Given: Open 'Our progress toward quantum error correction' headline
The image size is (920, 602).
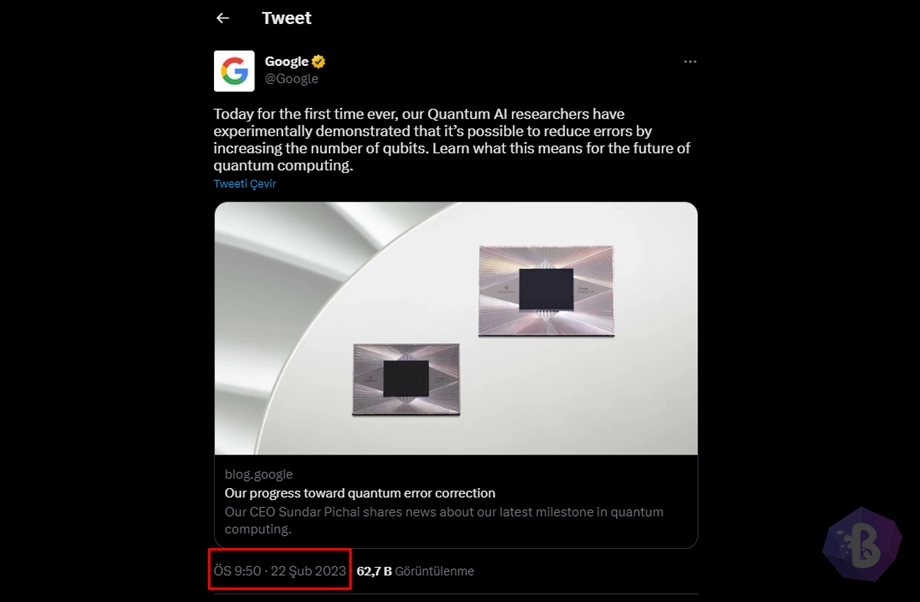Looking at the screenshot, I should tap(360, 493).
